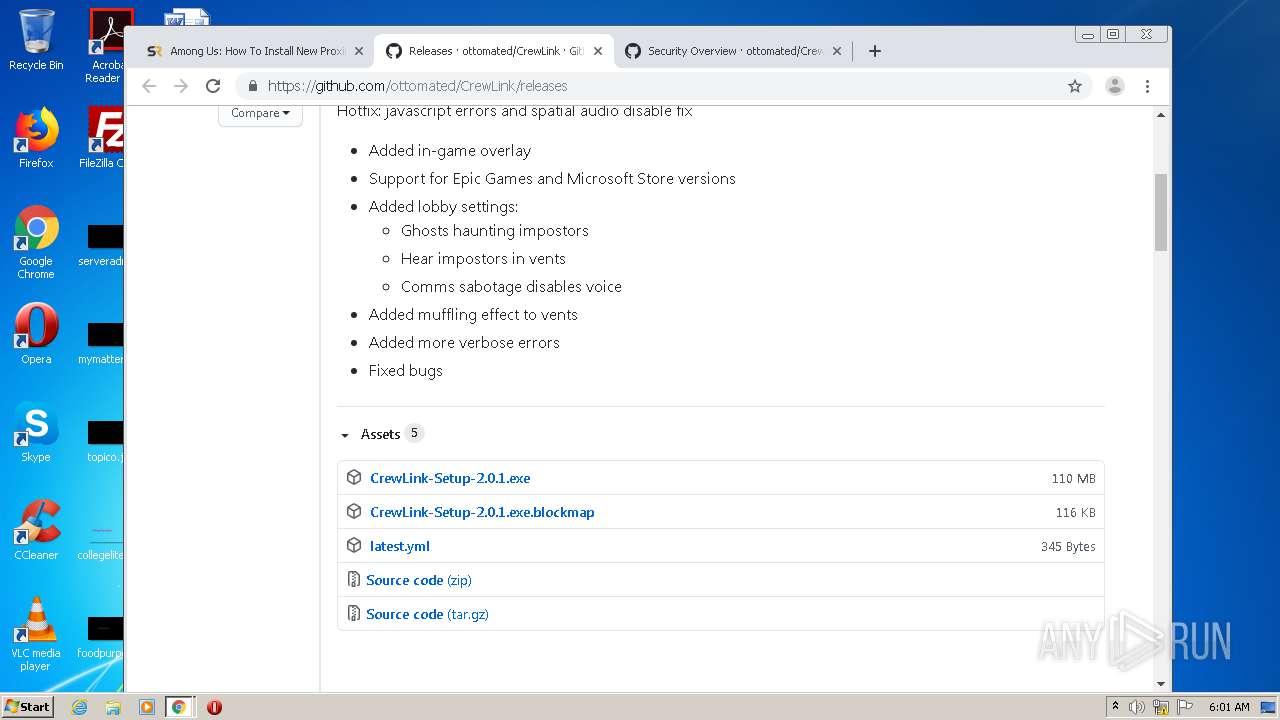This screenshot has height=720, width=1280.
Task: Click the 6:01 AM taskbar clock
Action: pos(1229,707)
